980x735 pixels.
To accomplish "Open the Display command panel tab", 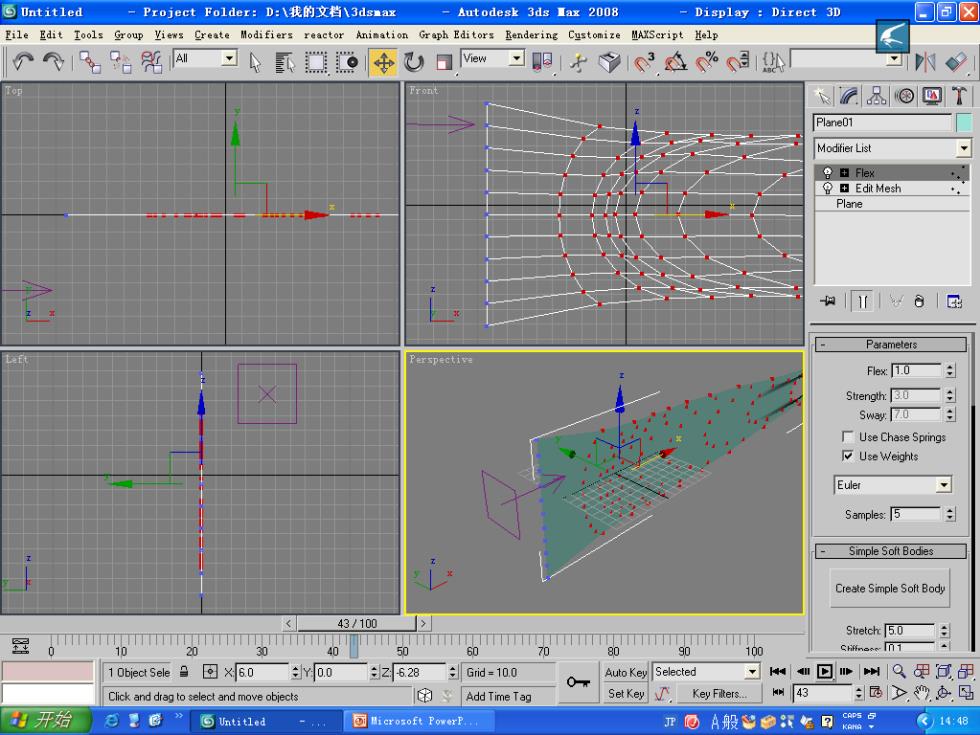I will [x=932, y=96].
